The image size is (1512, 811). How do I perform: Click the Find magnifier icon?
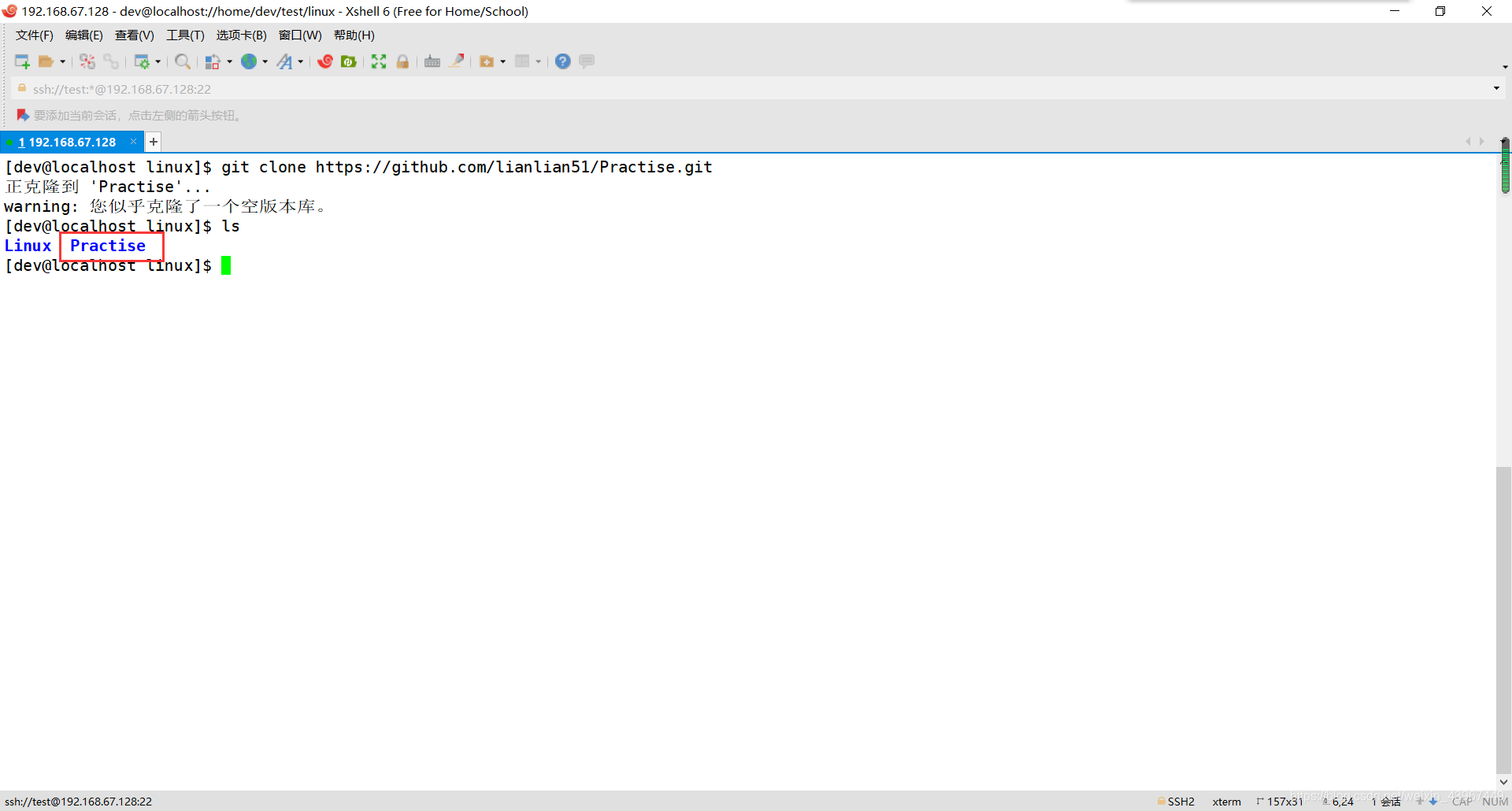(x=183, y=61)
